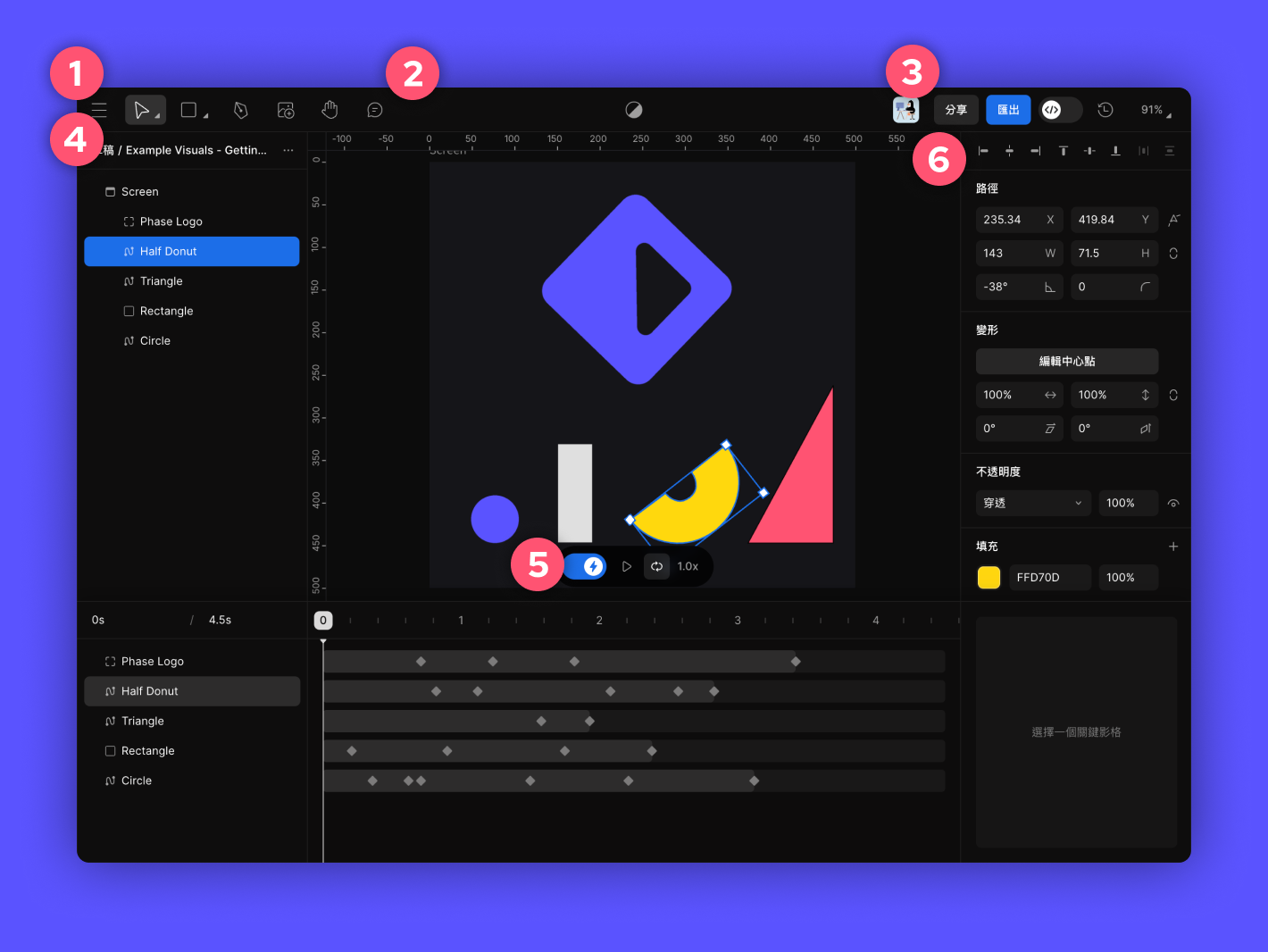This screenshot has width=1268, height=952.
Task: Select the Pen tool
Action: click(x=240, y=110)
